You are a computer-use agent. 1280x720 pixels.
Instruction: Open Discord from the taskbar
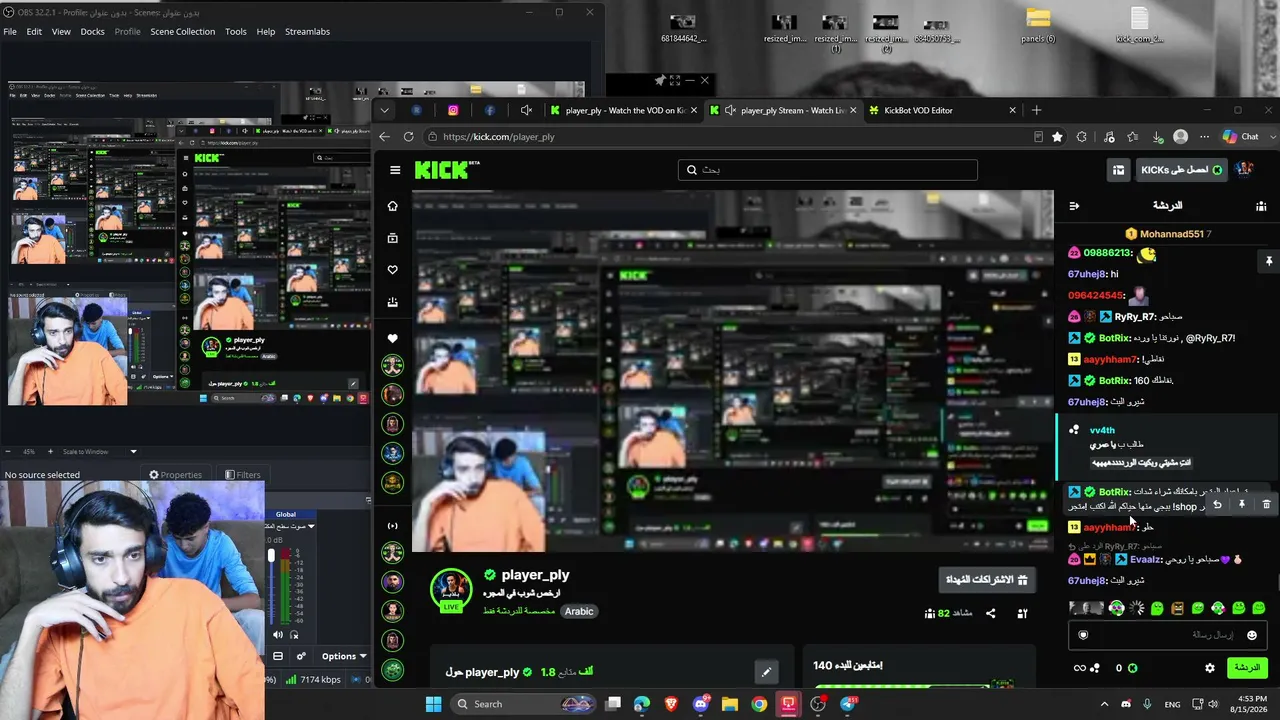point(700,704)
